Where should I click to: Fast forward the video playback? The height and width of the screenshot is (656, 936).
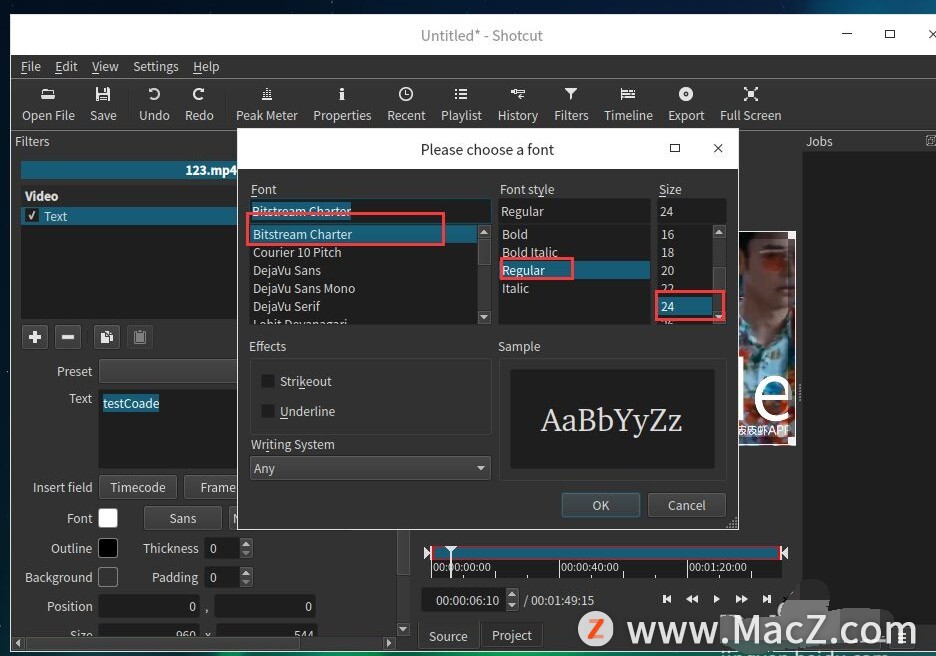coord(741,599)
